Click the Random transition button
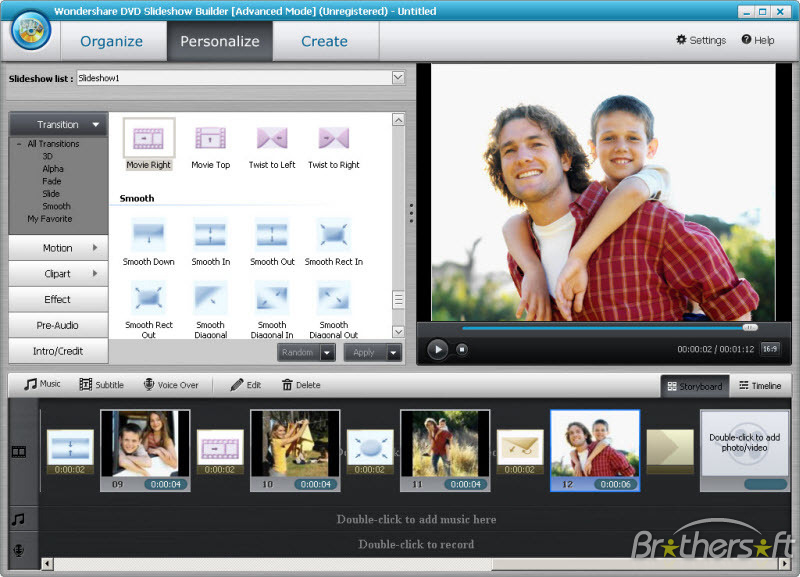 click(x=298, y=353)
